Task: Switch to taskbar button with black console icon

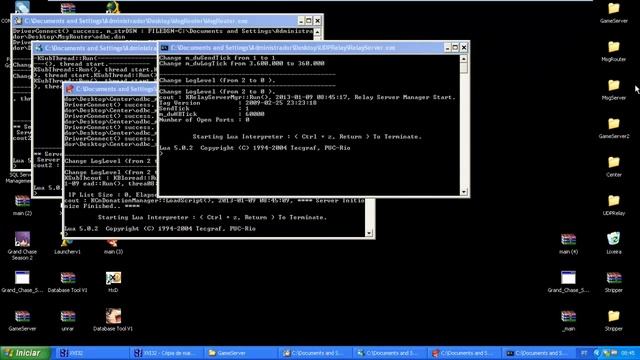Action: (x=540, y=353)
